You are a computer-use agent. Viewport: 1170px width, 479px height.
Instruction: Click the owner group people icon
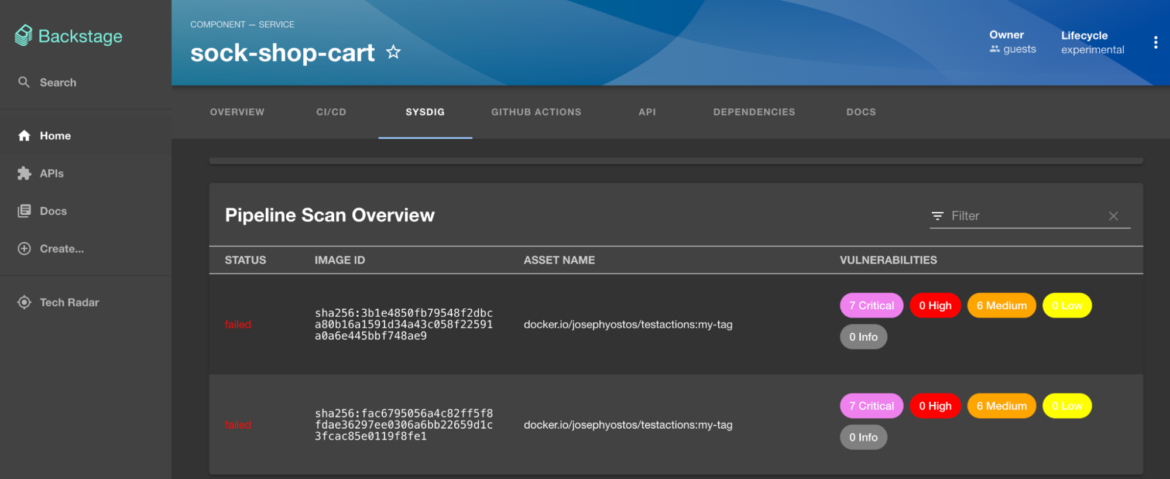point(994,49)
